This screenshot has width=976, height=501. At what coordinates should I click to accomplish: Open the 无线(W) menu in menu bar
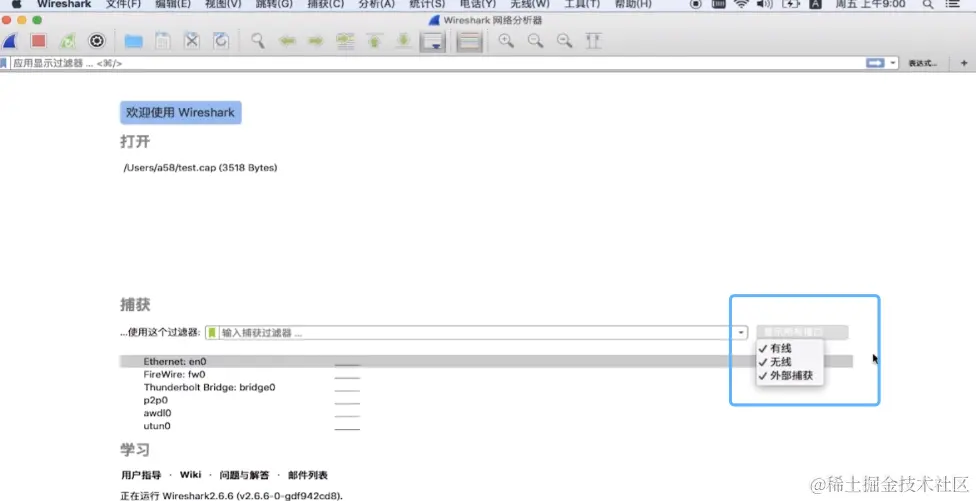(x=530, y=4)
